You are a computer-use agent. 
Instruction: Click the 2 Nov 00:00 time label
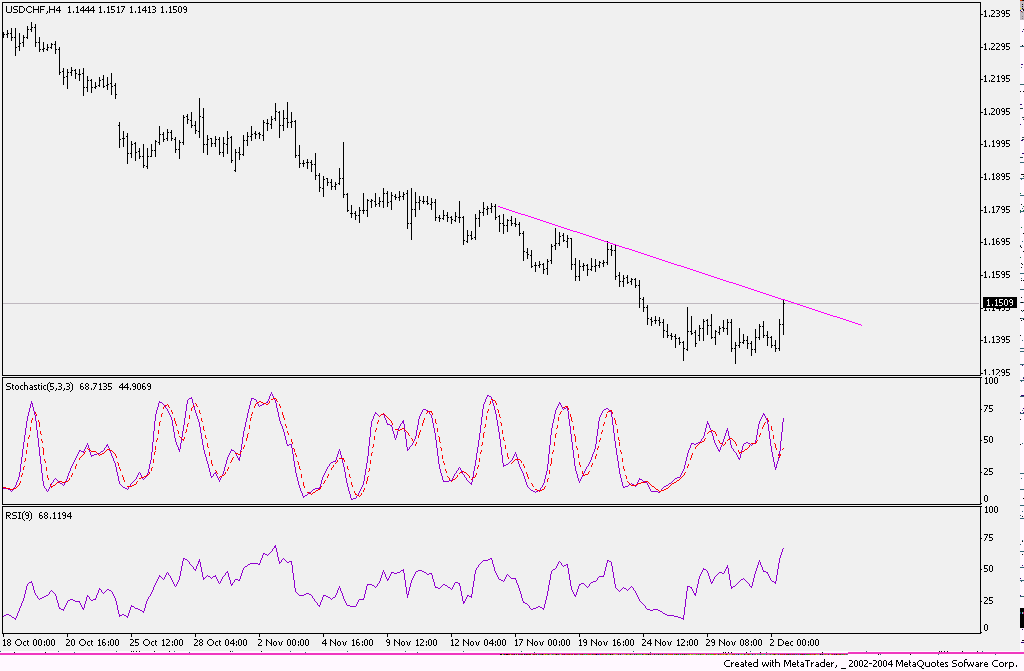[283, 643]
